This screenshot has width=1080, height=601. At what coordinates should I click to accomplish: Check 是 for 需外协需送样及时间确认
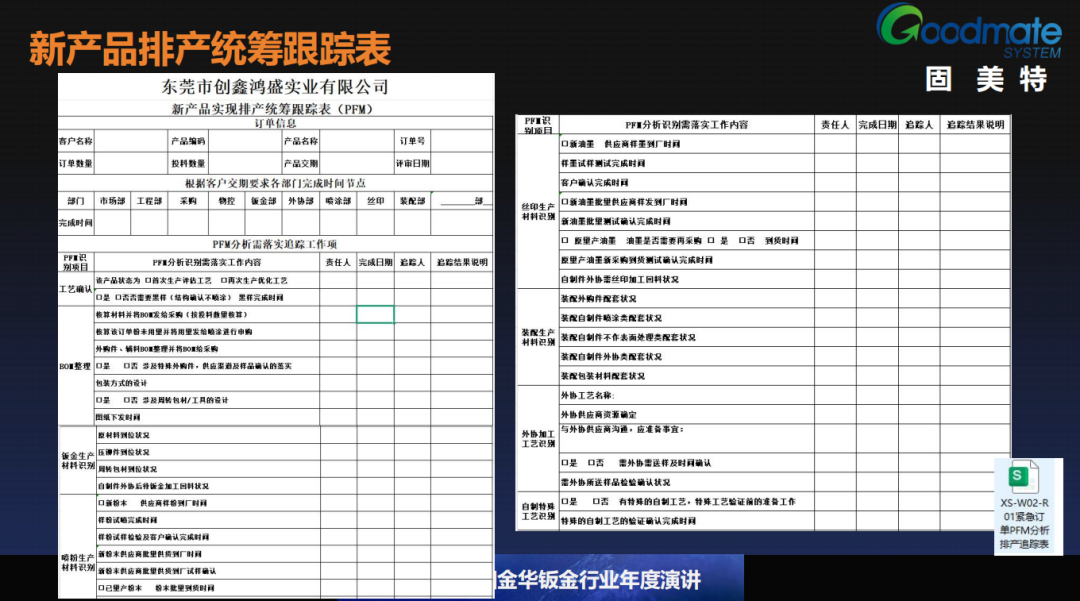pos(563,465)
